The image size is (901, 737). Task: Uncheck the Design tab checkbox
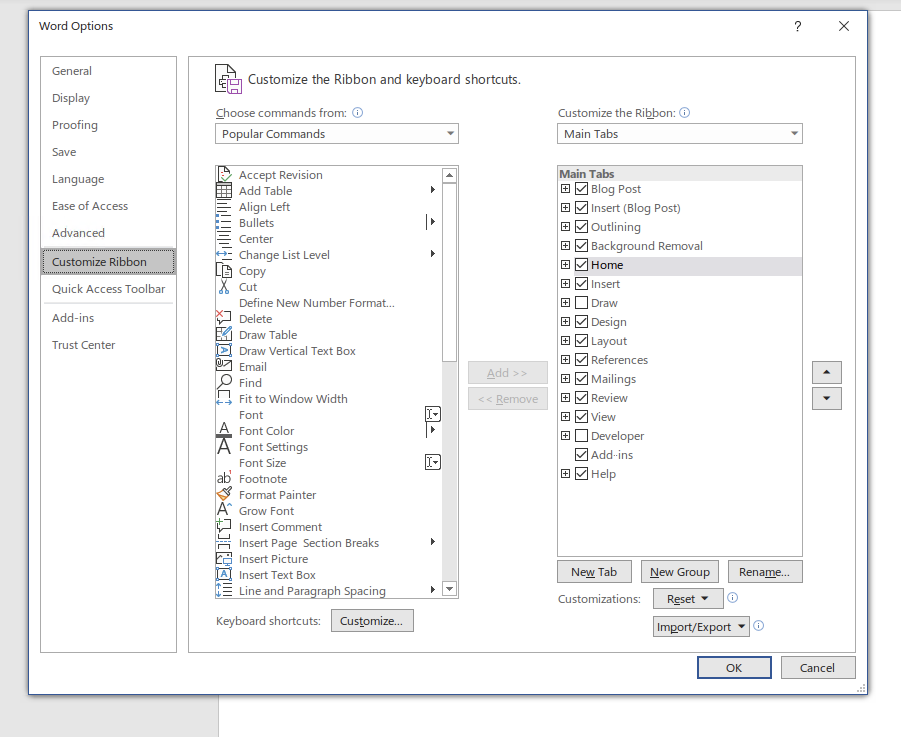[x=582, y=322]
